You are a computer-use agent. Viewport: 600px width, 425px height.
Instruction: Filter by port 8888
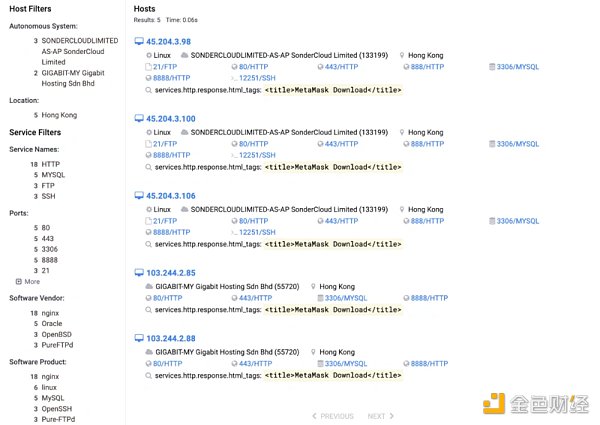click(x=51, y=259)
